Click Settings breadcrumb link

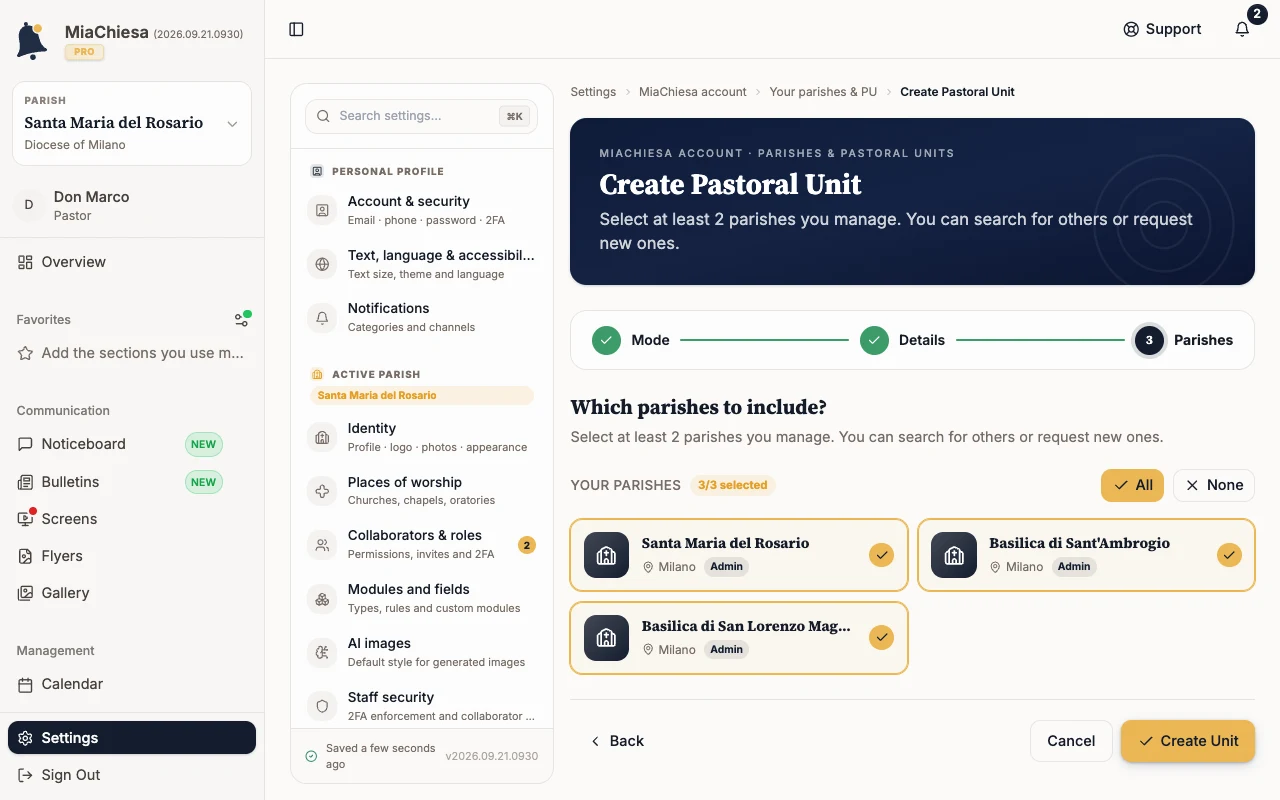[593, 92]
